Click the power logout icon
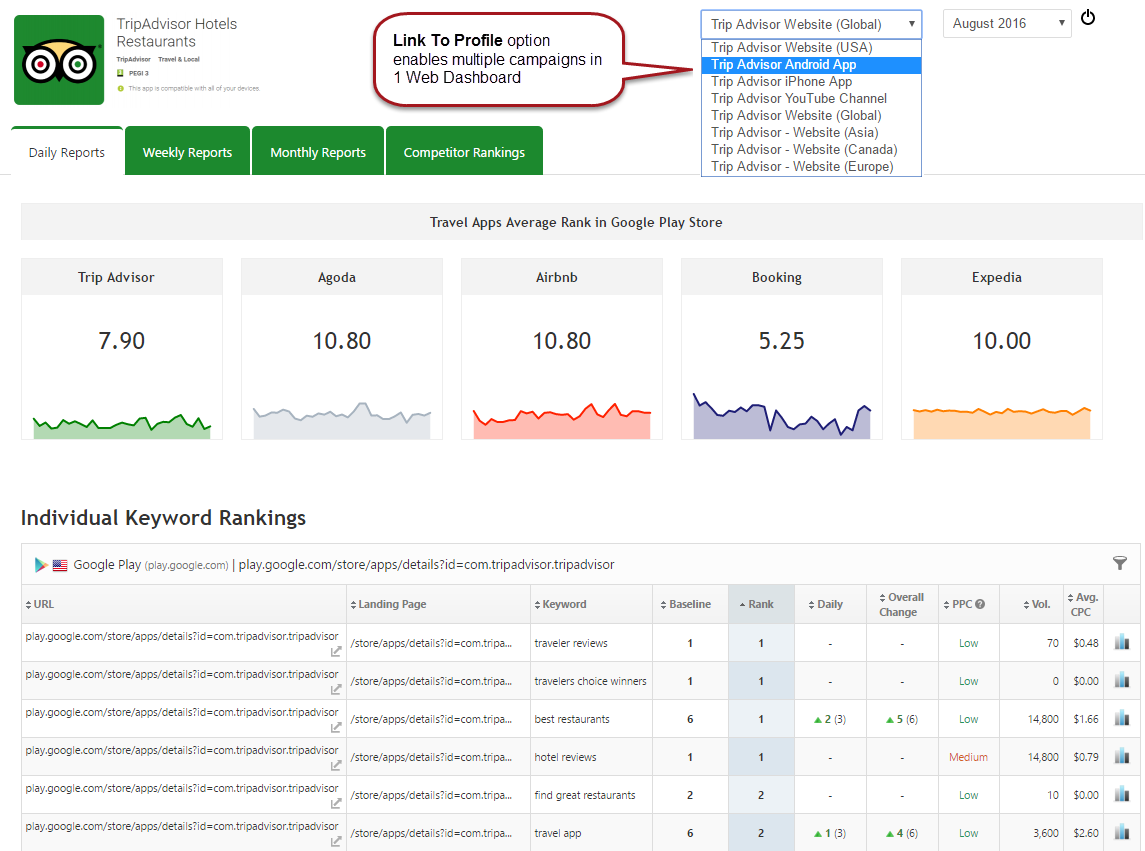Viewport: 1145px width, 851px height. pyautogui.click(x=1088, y=18)
